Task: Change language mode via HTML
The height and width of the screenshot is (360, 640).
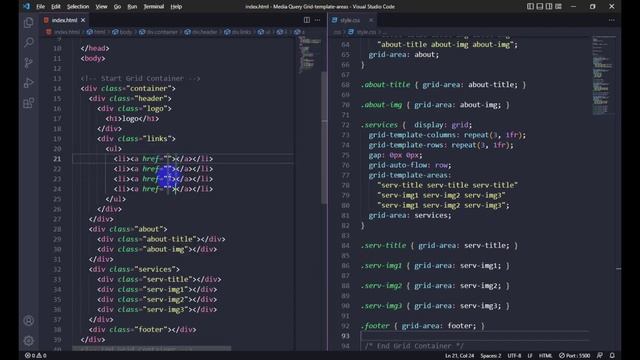Action: click(545, 356)
